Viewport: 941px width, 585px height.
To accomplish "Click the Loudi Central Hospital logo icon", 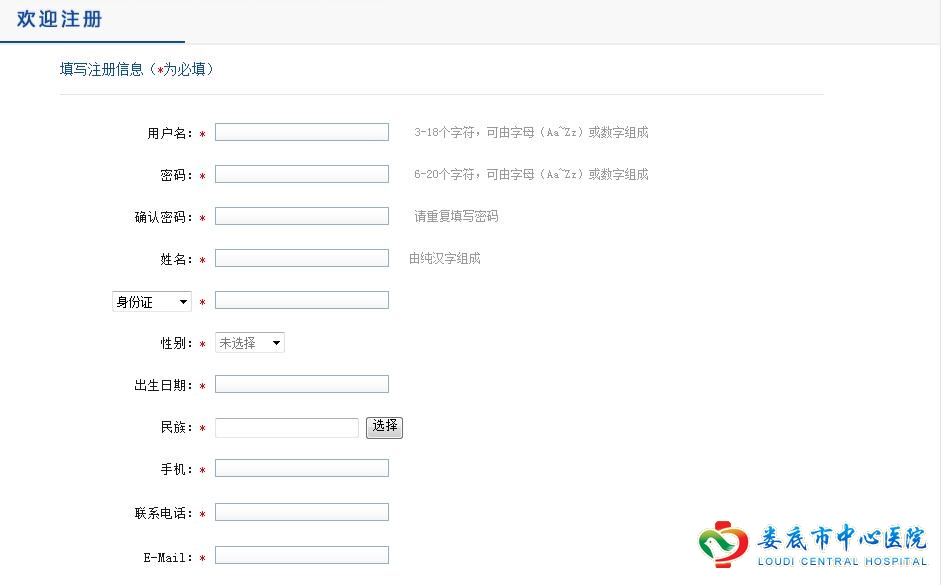I will tap(723, 544).
